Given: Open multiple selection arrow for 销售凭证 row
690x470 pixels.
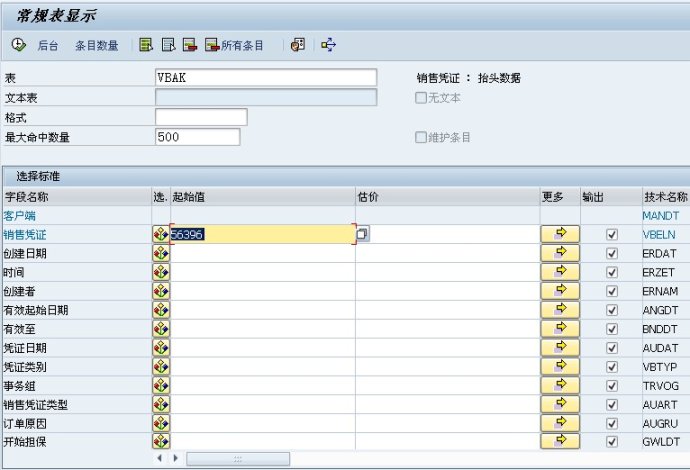Looking at the screenshot, I should tap(560, 234).
